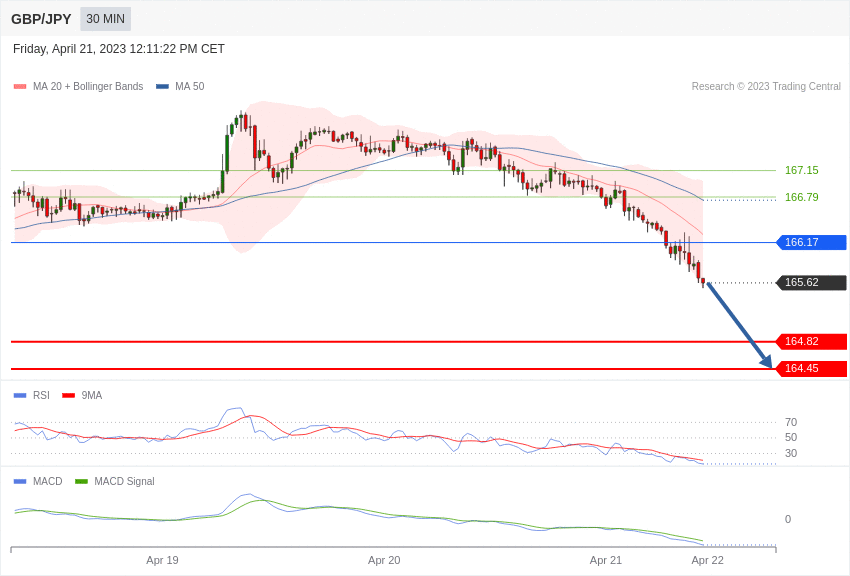The image size is (850, 576).
Task: Click the MA 50 legend label
Action: (x=190, y=87)
